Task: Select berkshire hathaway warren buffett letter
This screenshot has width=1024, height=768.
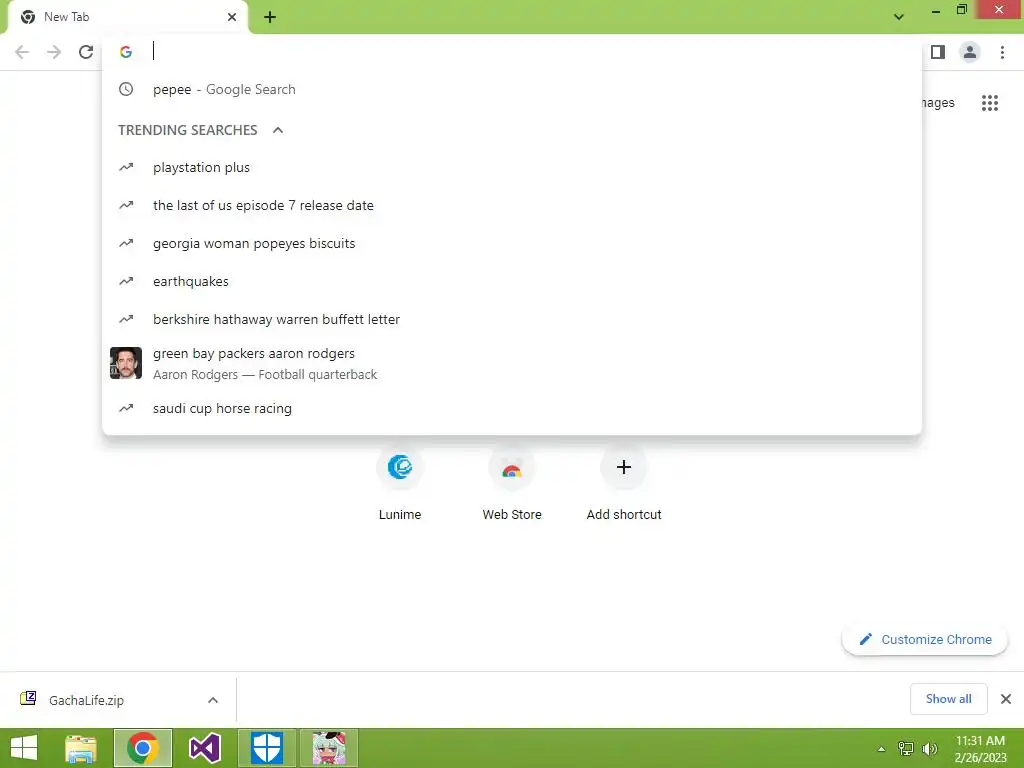Action: coord(512,319)
